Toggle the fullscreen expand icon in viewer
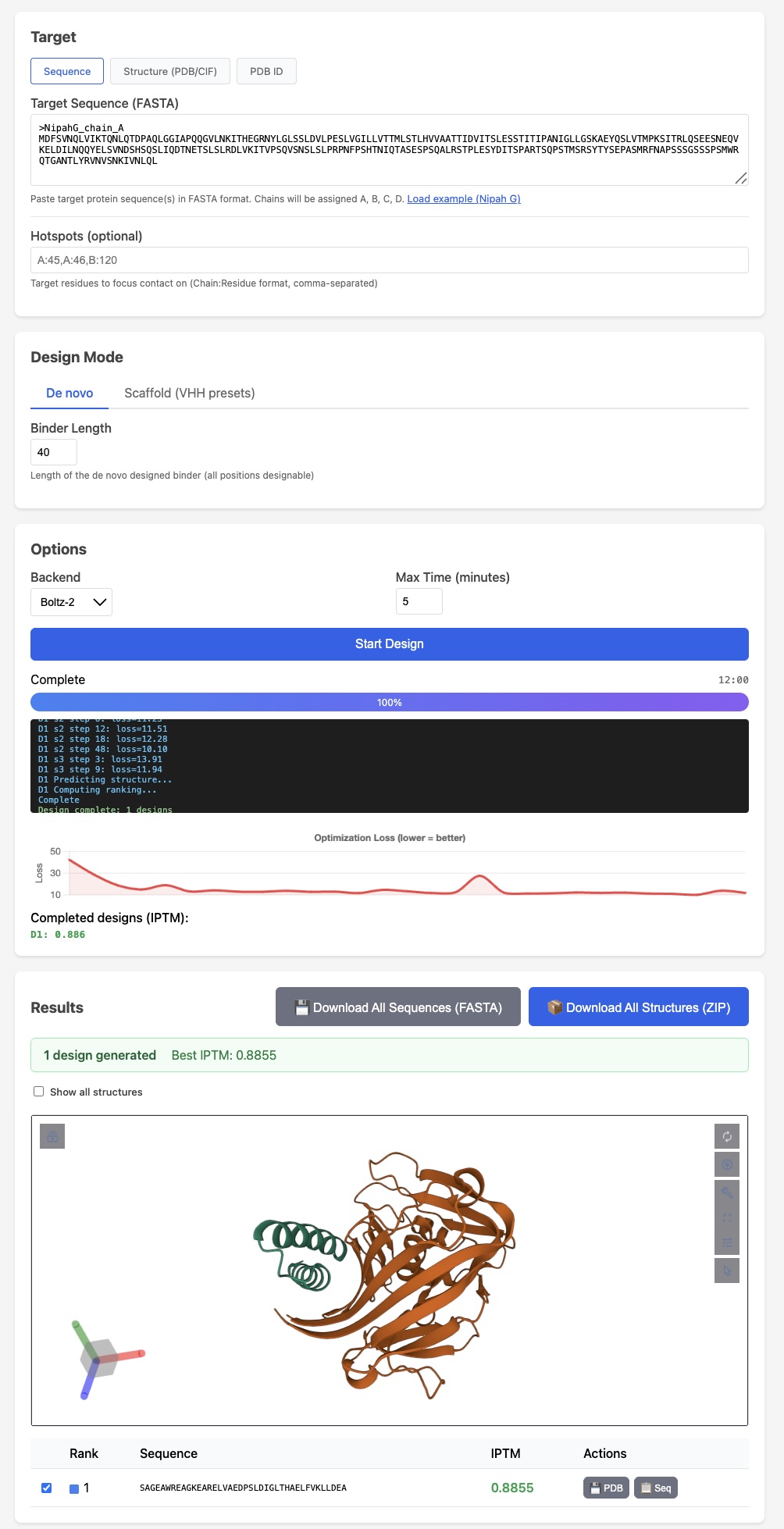This screenshot has height=1529, width=784. point(727,1217)
